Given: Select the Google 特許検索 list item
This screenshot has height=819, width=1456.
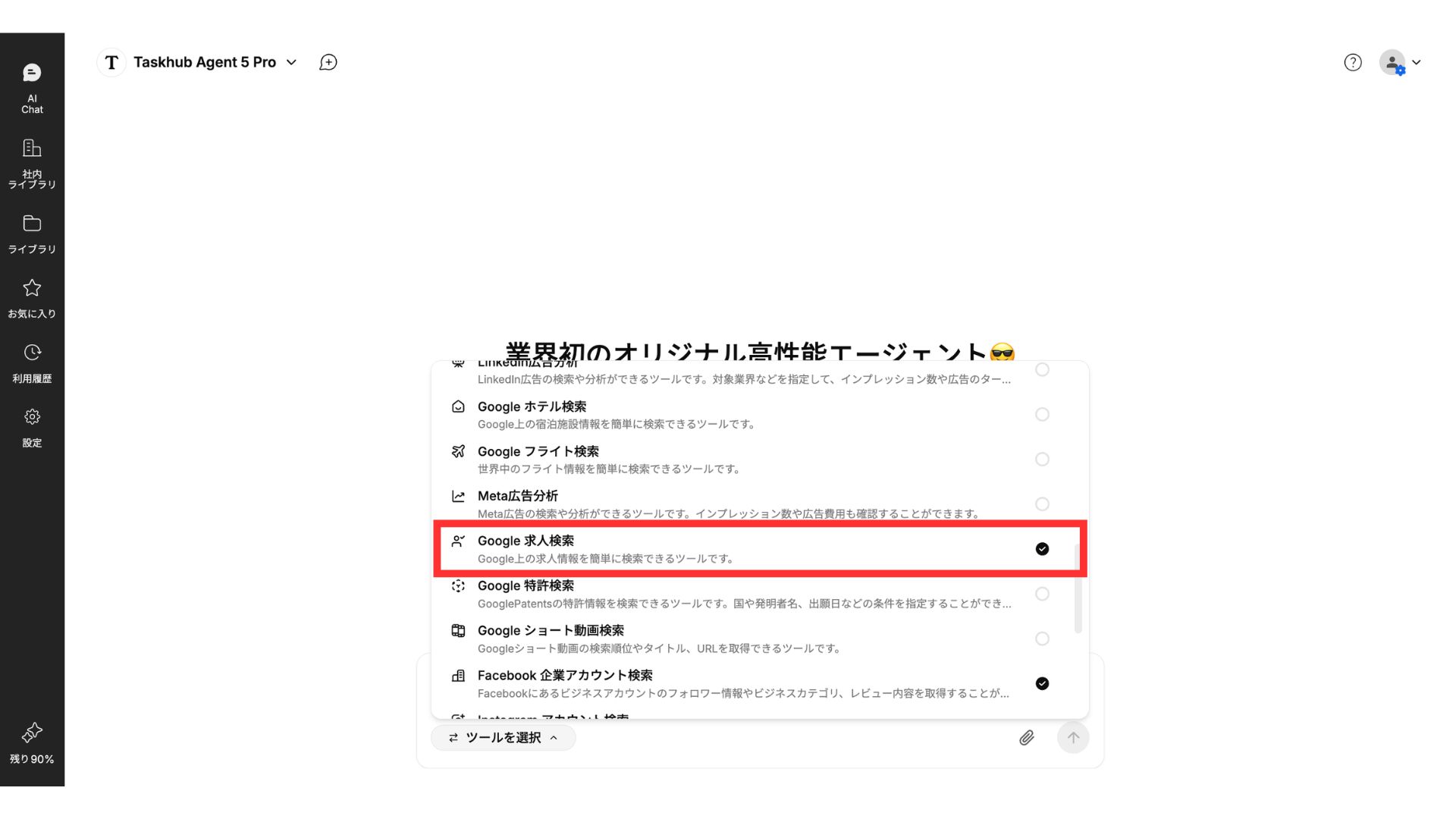Looking at the screenshot, I should [758, 594].
